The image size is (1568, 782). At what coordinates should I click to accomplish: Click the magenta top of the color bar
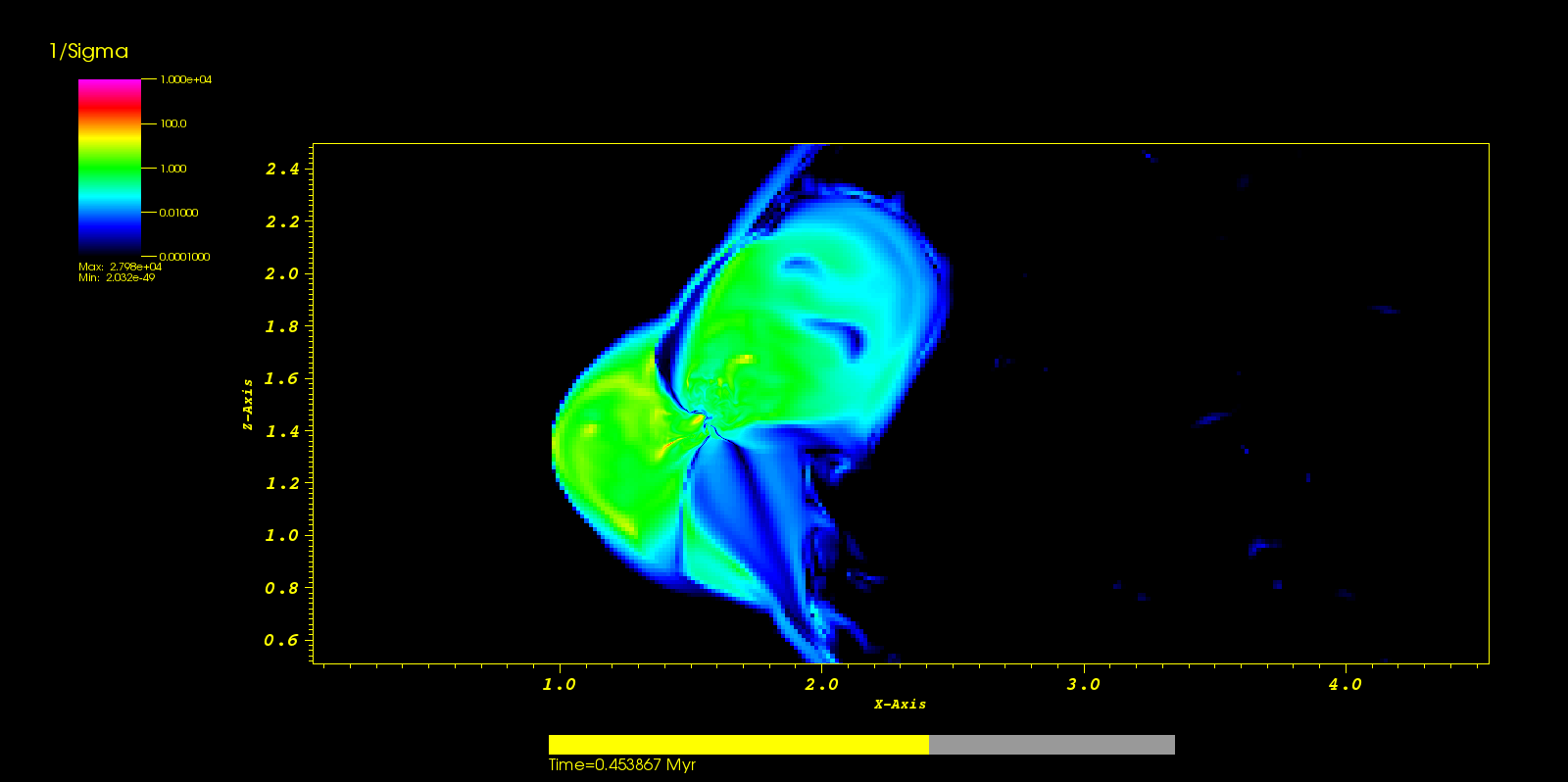click(x=109, y=88)
